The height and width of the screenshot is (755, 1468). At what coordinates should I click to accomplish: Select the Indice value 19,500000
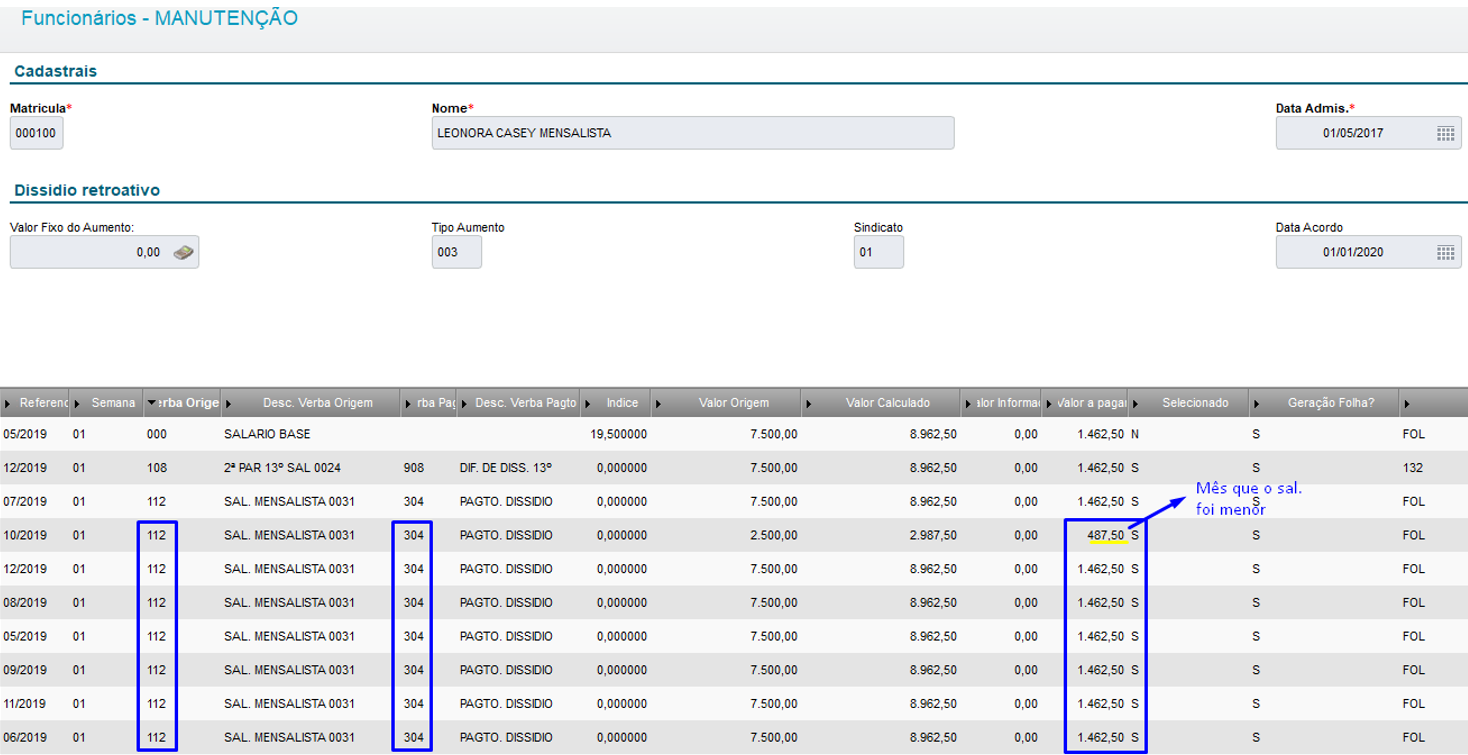coord(621,435)
